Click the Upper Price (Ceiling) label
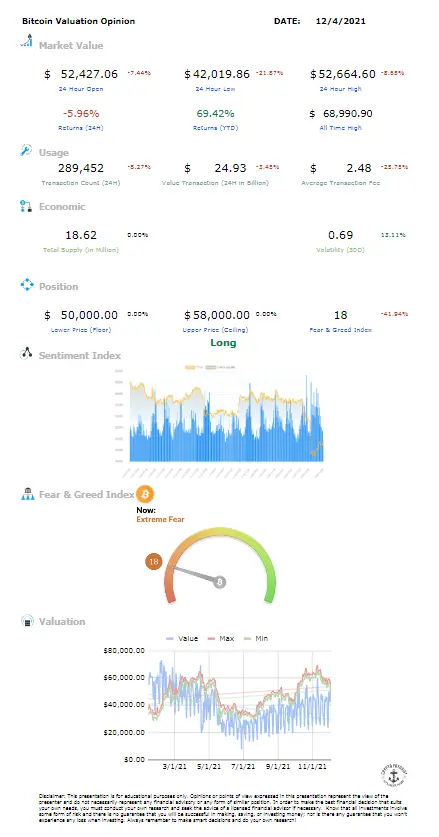 pyautogui.click(x=216, y=330)
